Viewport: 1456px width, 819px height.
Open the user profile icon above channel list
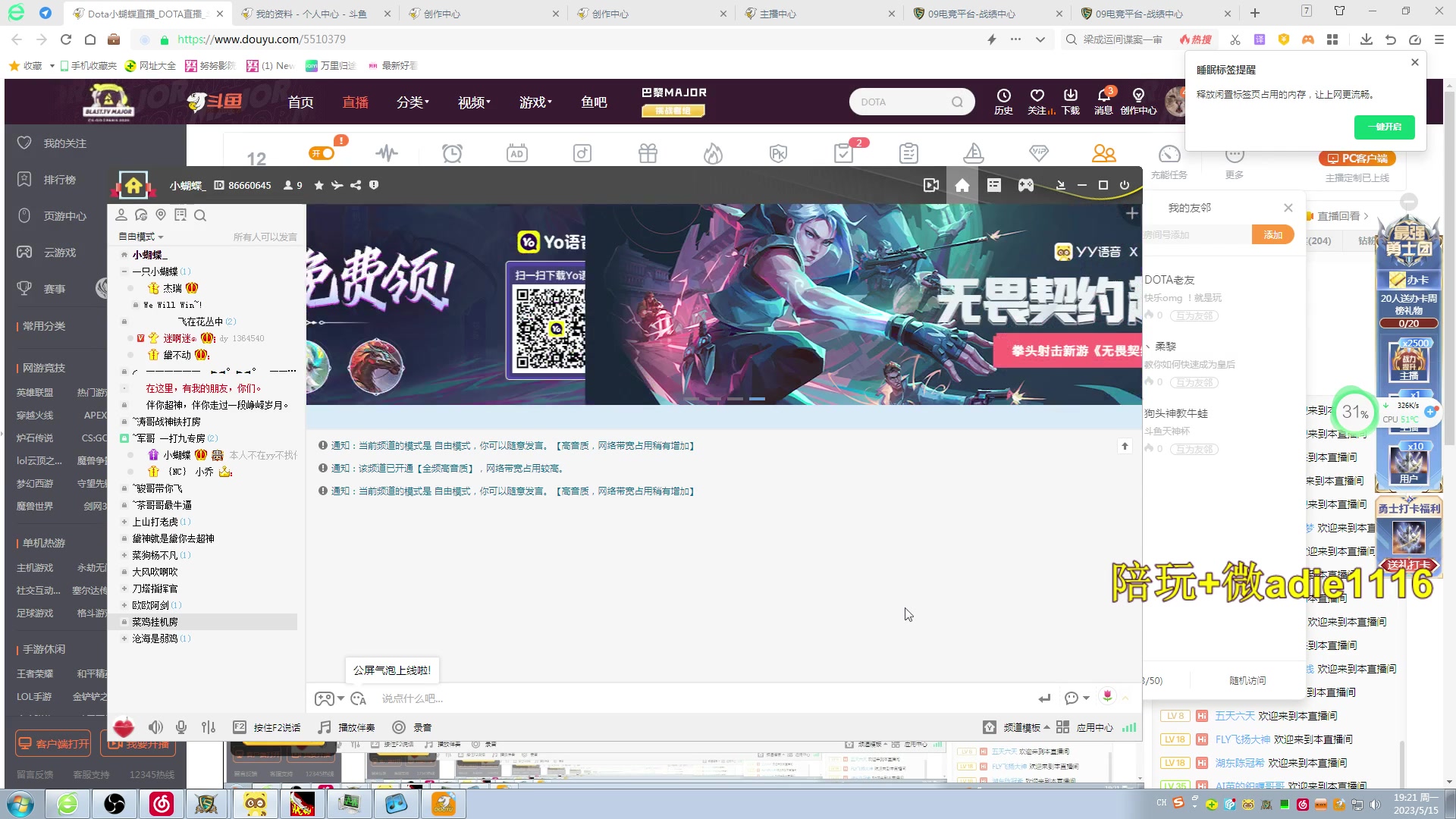[x=121, y=215]
